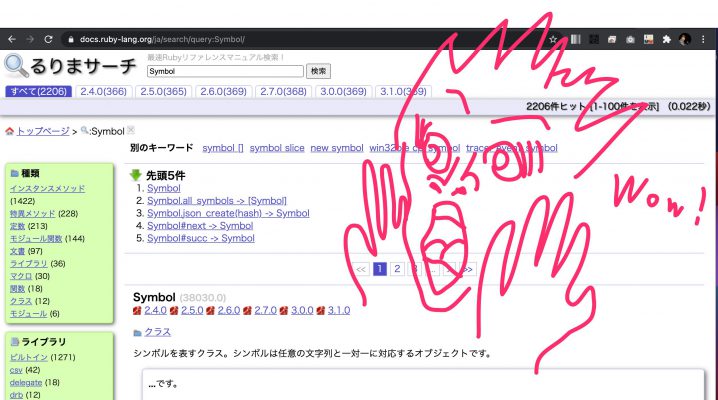Open the 2.4.0 version link under Symbol
Screen dimensions: 718x400
click(155, 310)
